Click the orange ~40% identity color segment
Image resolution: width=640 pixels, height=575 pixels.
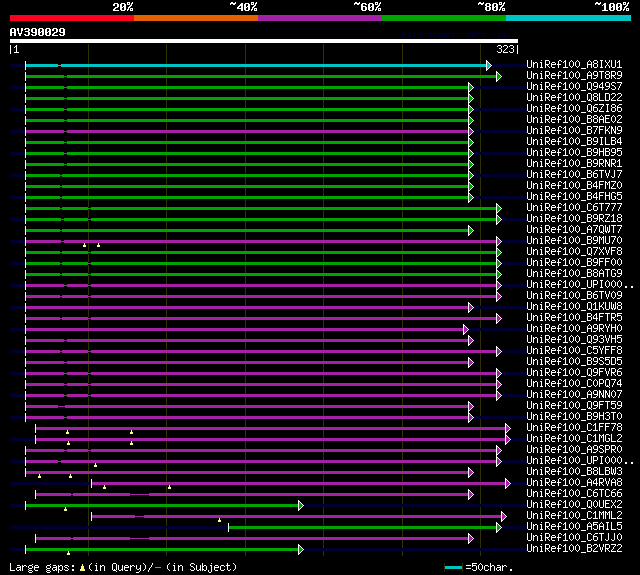coord(196,18)
